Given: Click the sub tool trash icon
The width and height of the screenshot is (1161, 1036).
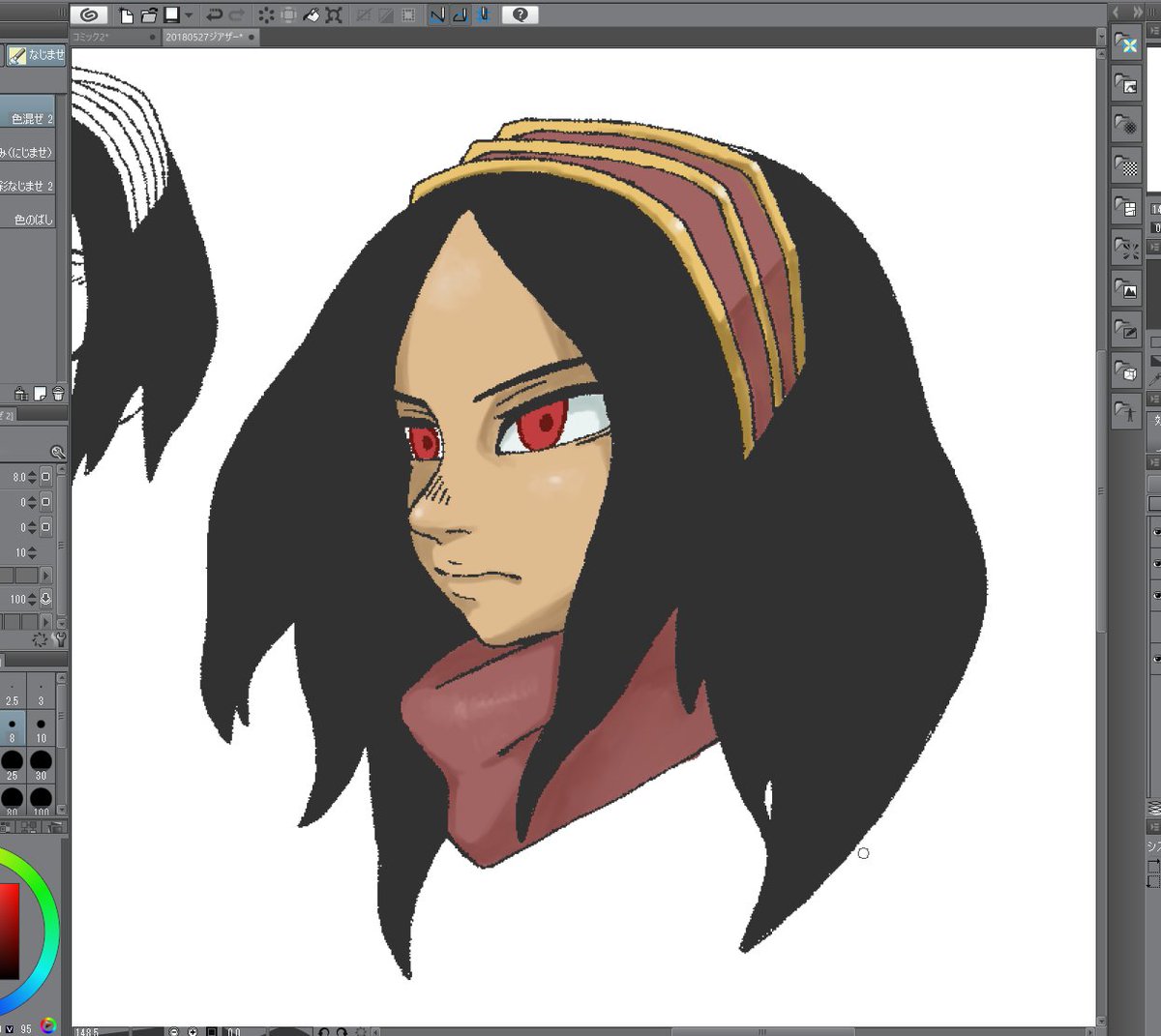Looking at the screenshot, I should (58, 394).
